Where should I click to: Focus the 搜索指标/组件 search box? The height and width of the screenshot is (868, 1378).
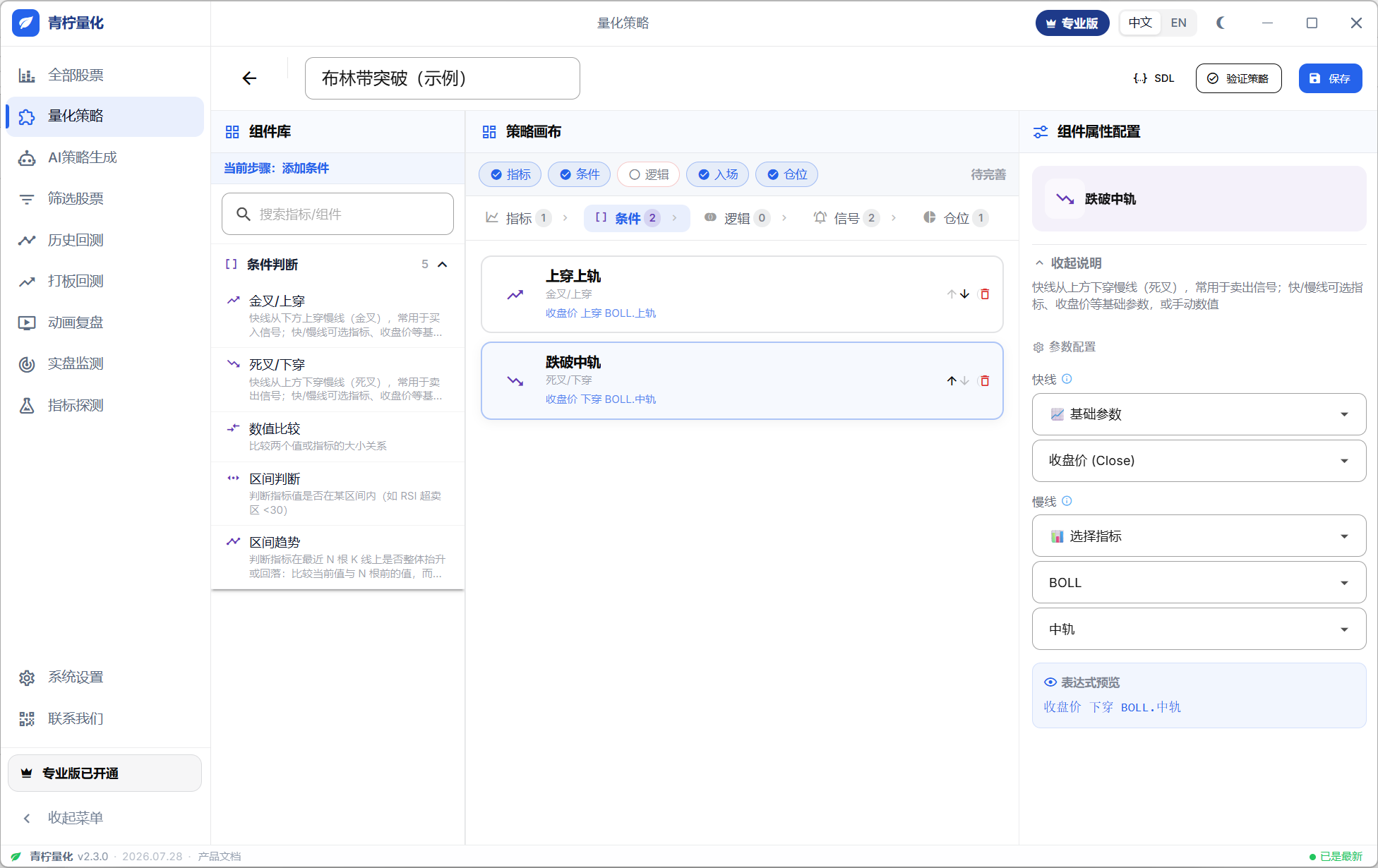(x=337, y=214)
